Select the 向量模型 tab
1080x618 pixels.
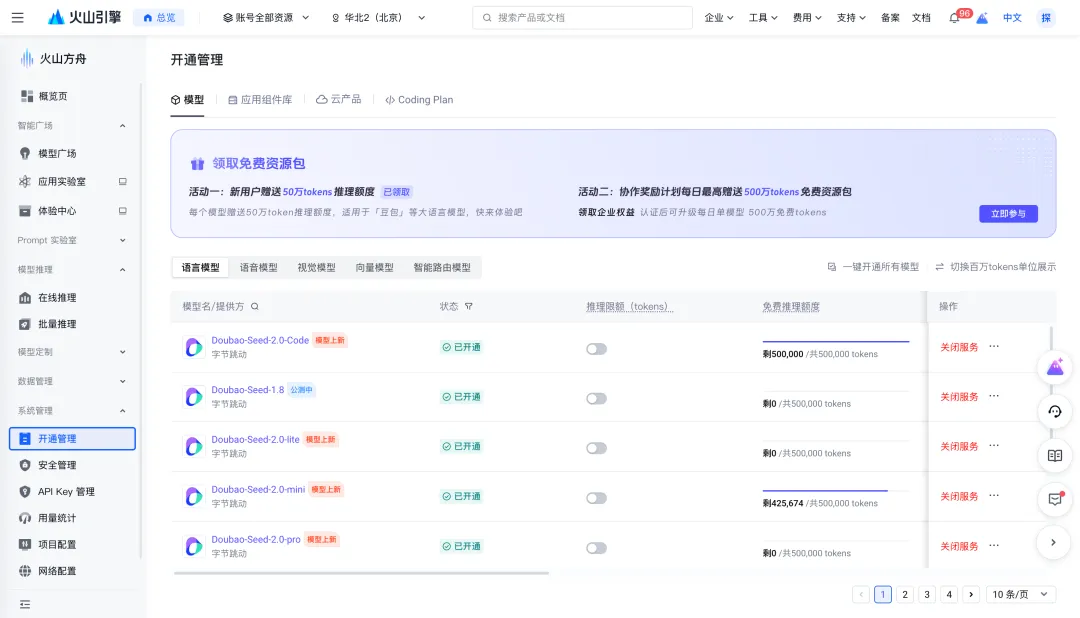point(374,268)
